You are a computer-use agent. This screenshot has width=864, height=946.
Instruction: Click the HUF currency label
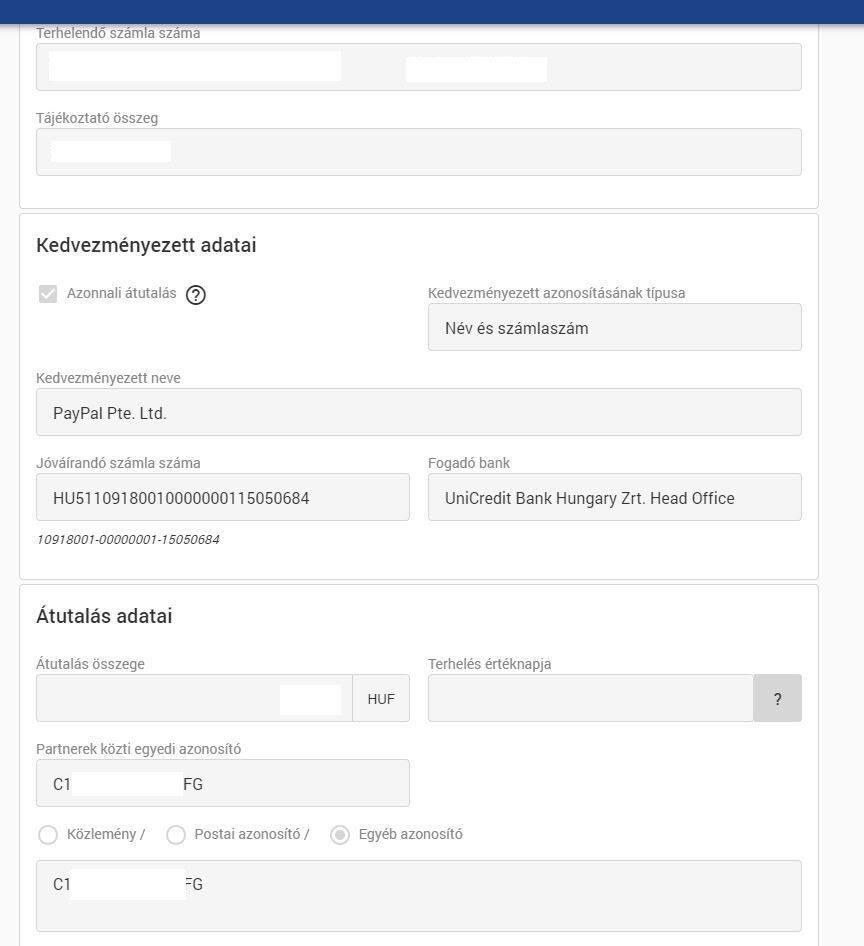click(381, 699)
